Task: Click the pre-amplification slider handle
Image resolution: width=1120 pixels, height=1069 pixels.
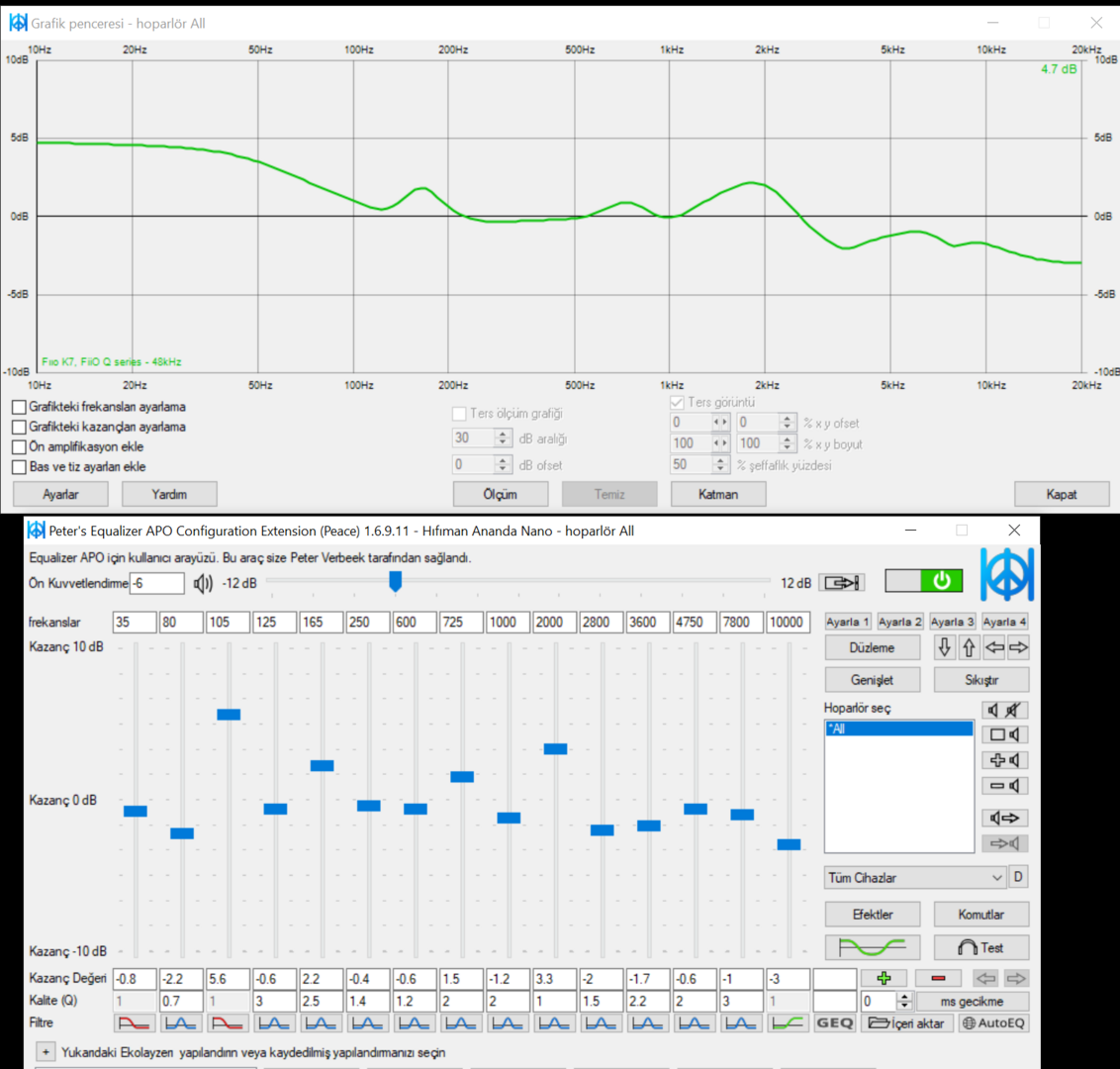Action: coord(395,581)
